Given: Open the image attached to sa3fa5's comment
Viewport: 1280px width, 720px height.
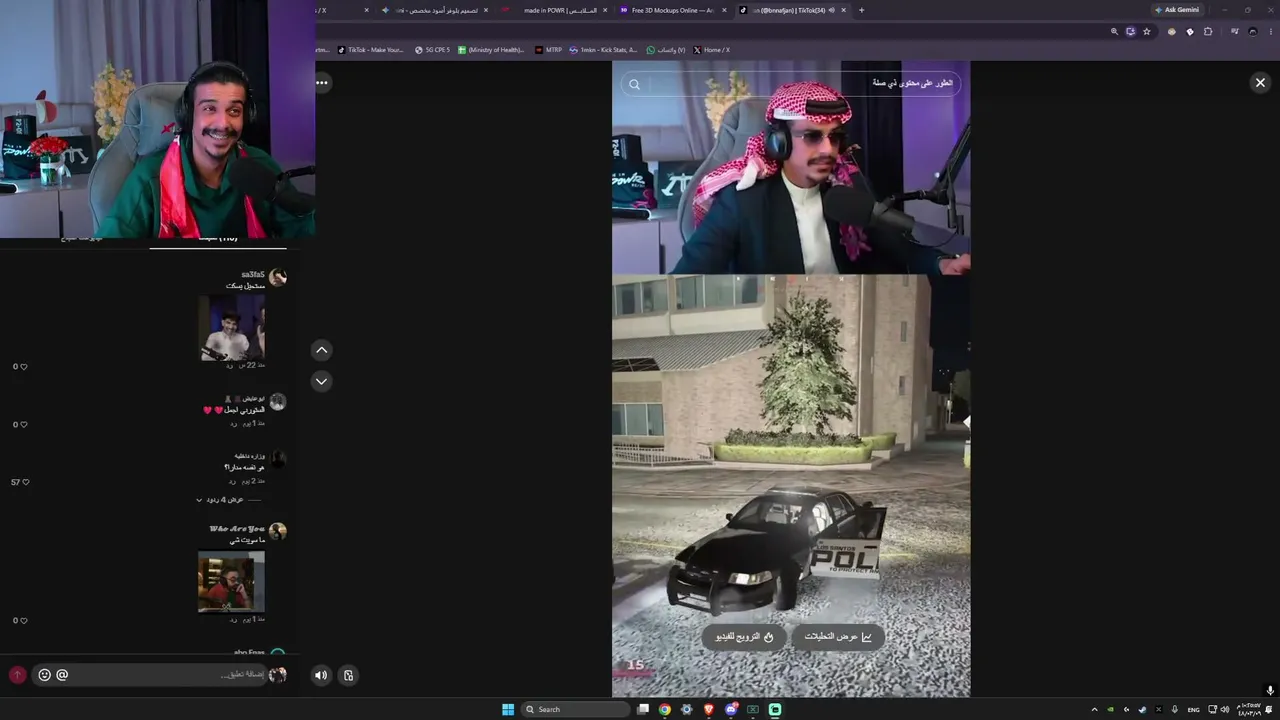Looking at the screenshot, I should click(231, 327).
